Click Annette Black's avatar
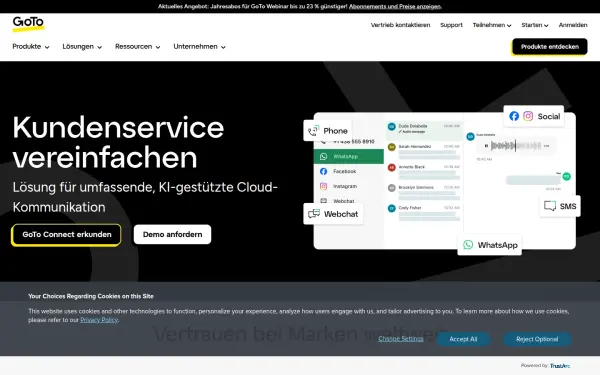Image resolution: width=600 pixels, height=375 pixels. coord(391,168)
